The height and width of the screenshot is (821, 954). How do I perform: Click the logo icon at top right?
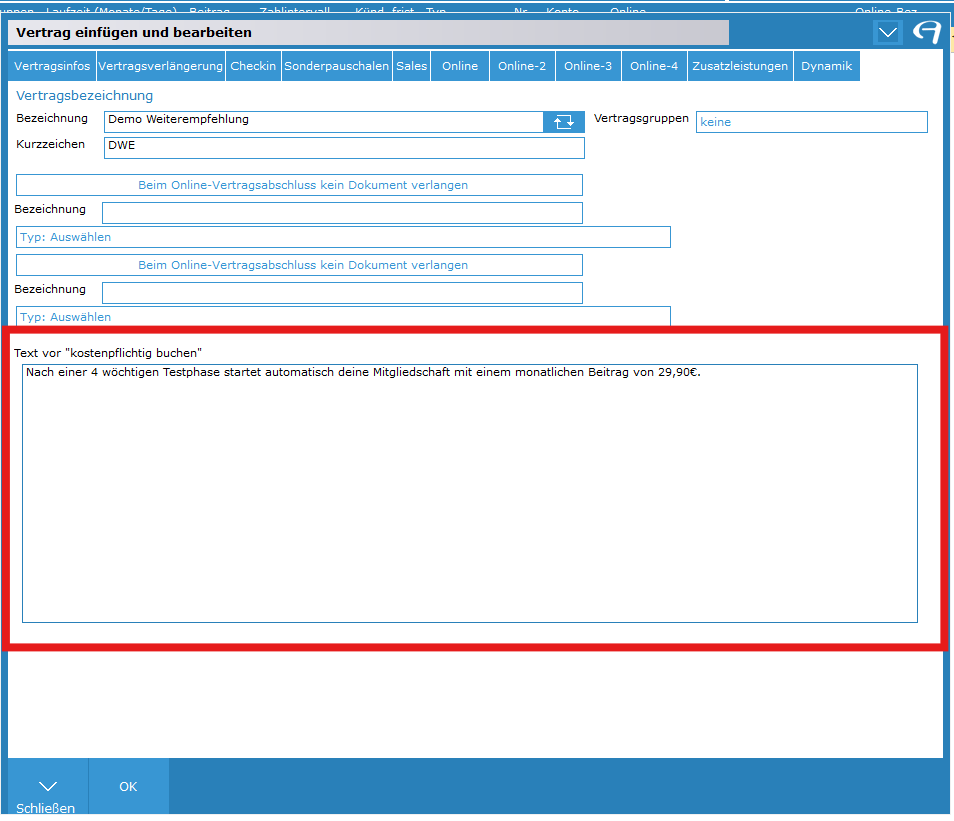(926, 33)
